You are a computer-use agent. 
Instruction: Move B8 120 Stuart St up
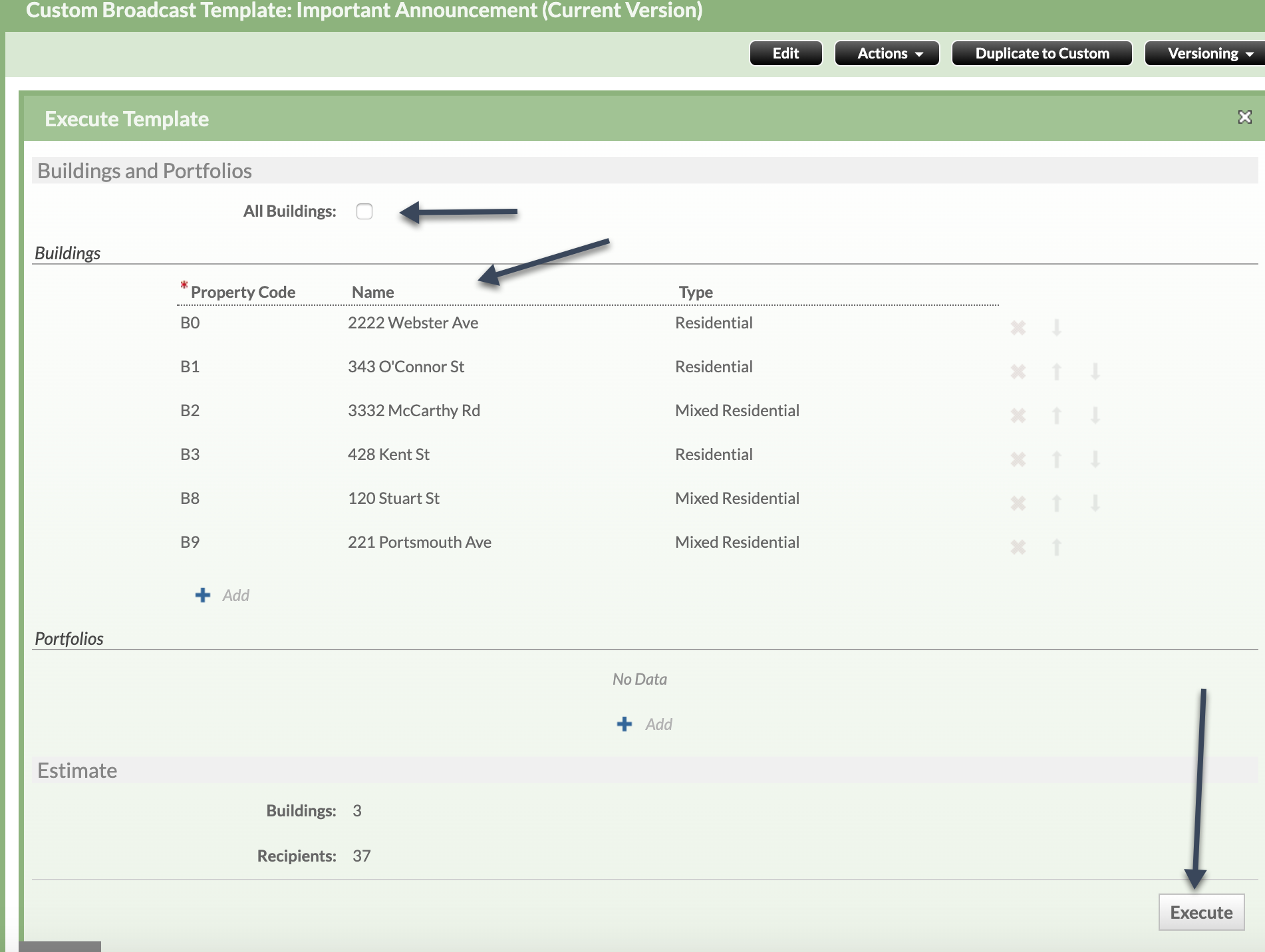click(x=1056, y=503)
